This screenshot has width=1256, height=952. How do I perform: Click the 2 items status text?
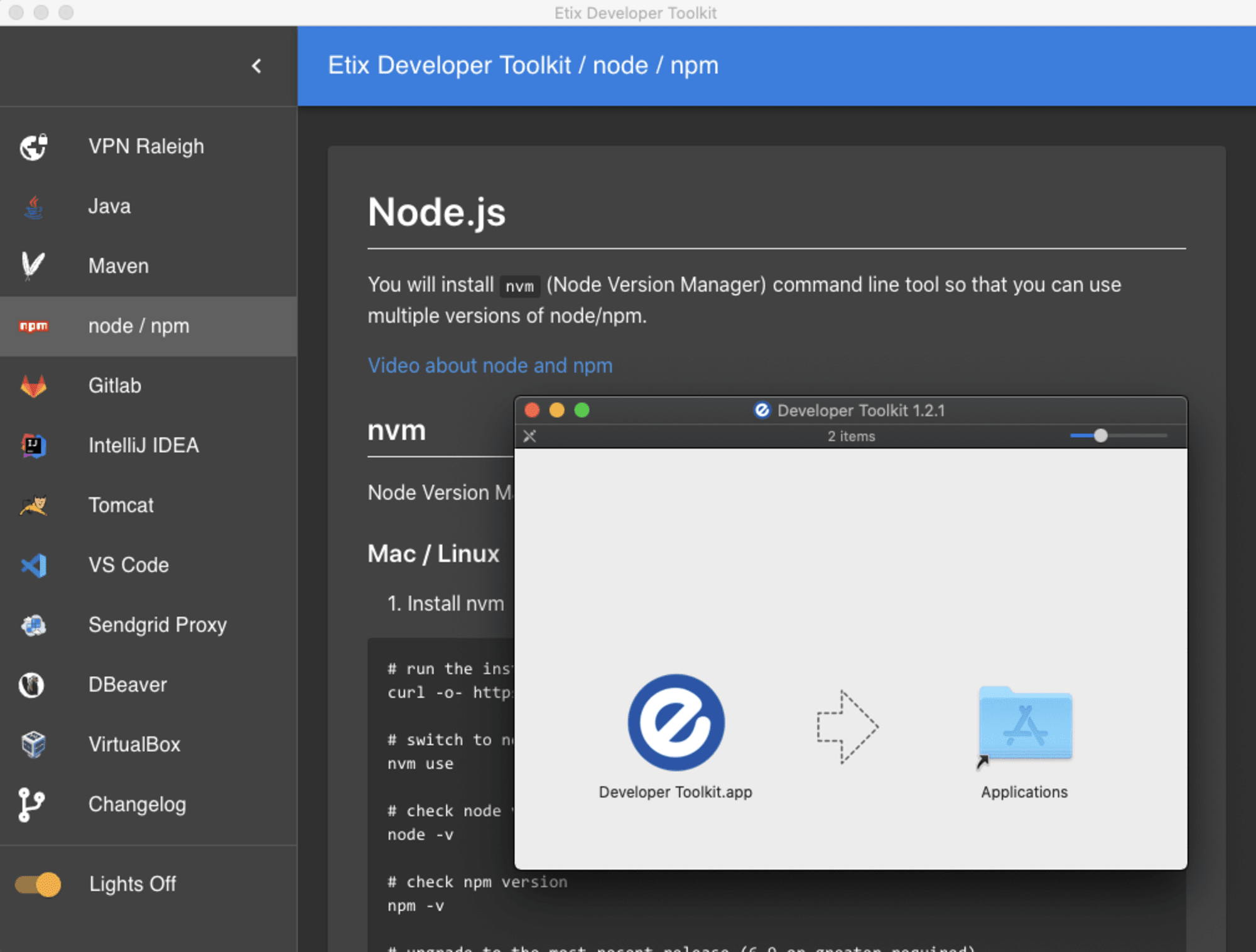pyautogui.click(x=851, y=436)
